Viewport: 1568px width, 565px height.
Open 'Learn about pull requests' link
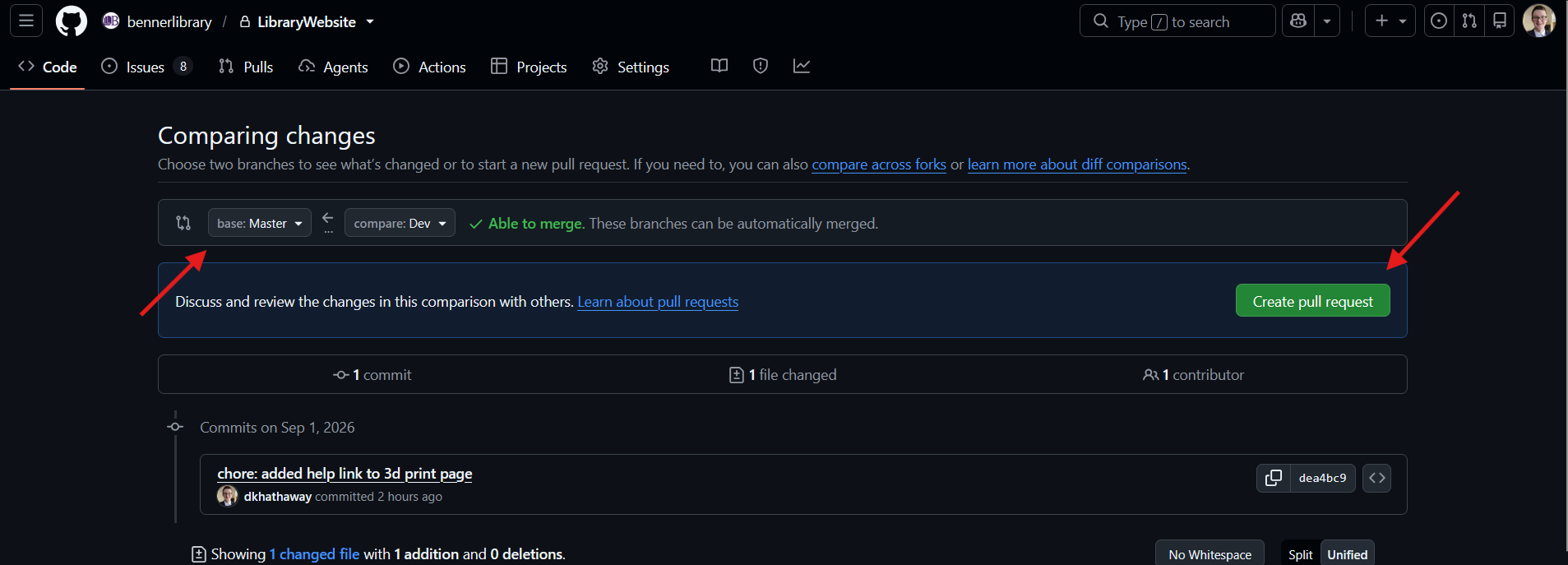point(658,302)
